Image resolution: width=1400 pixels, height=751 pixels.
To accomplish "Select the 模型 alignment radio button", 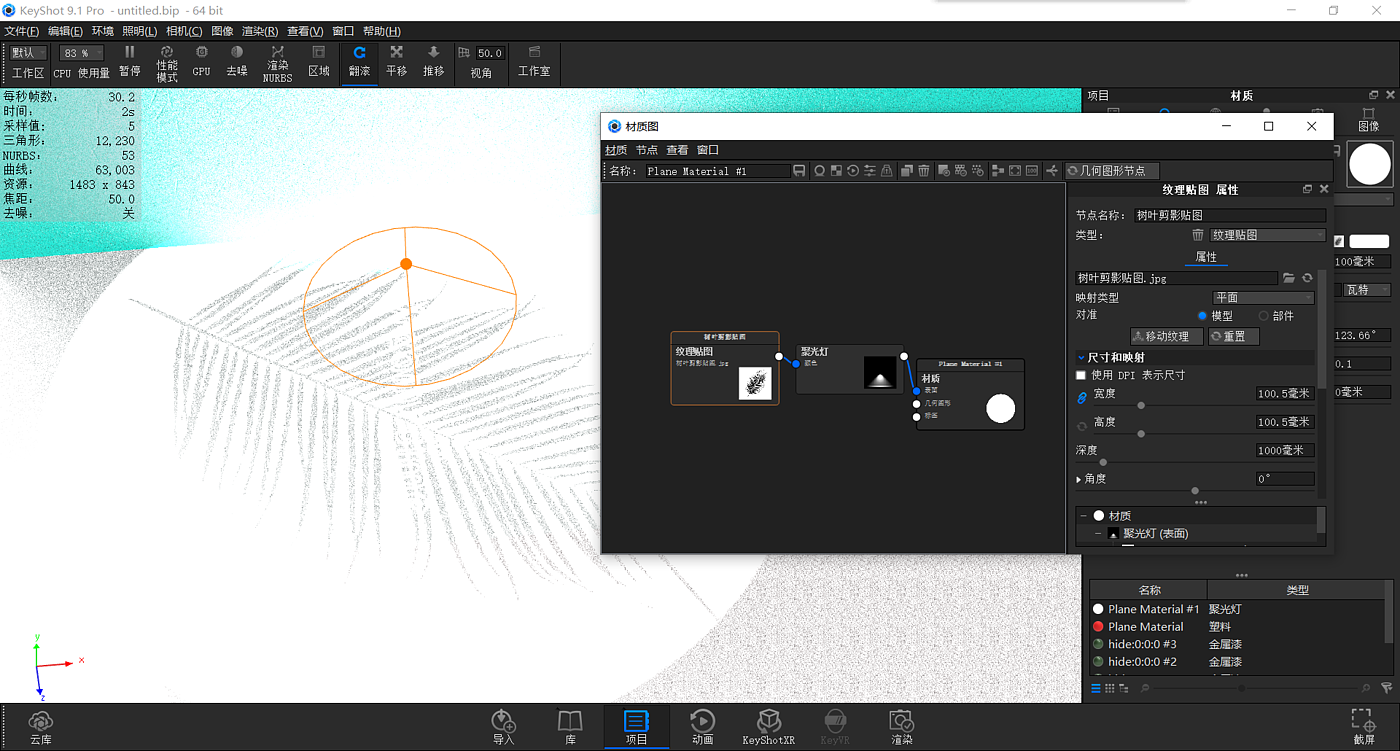I will click(x=1202, y=316).
